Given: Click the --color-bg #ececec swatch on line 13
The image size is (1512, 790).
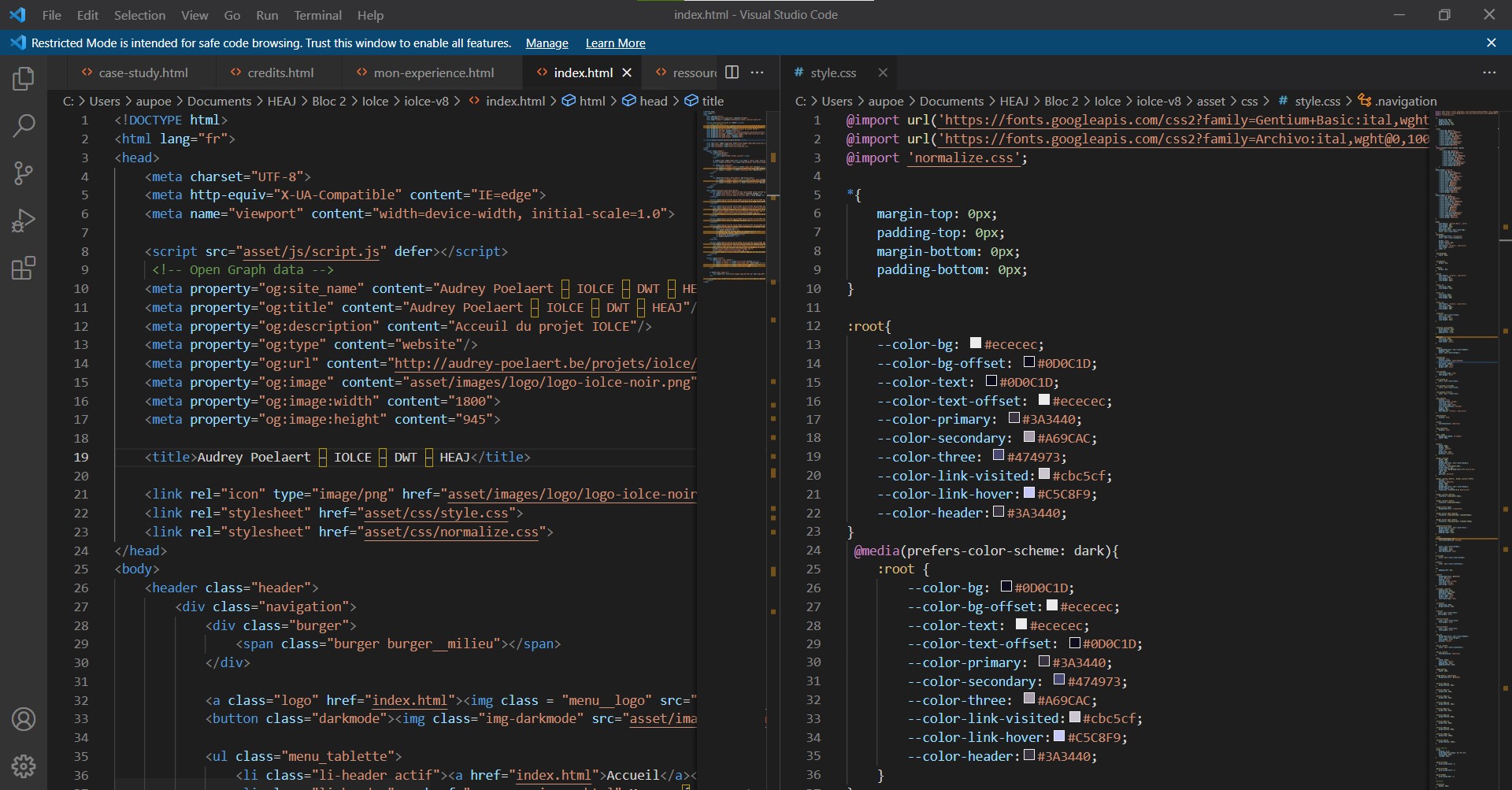Looking at the screenshot, I should click(975, 343).
